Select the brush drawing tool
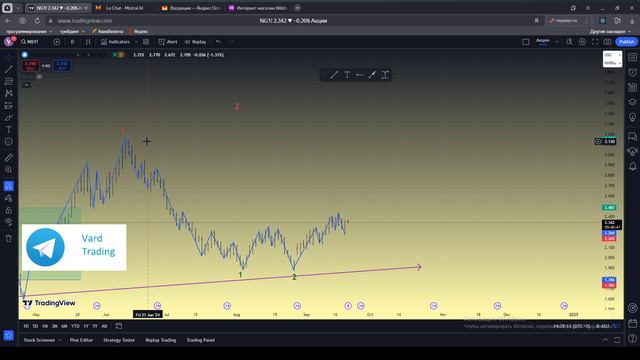The height and width of the screenshot is (360, 640). click(x=9, y=118)
